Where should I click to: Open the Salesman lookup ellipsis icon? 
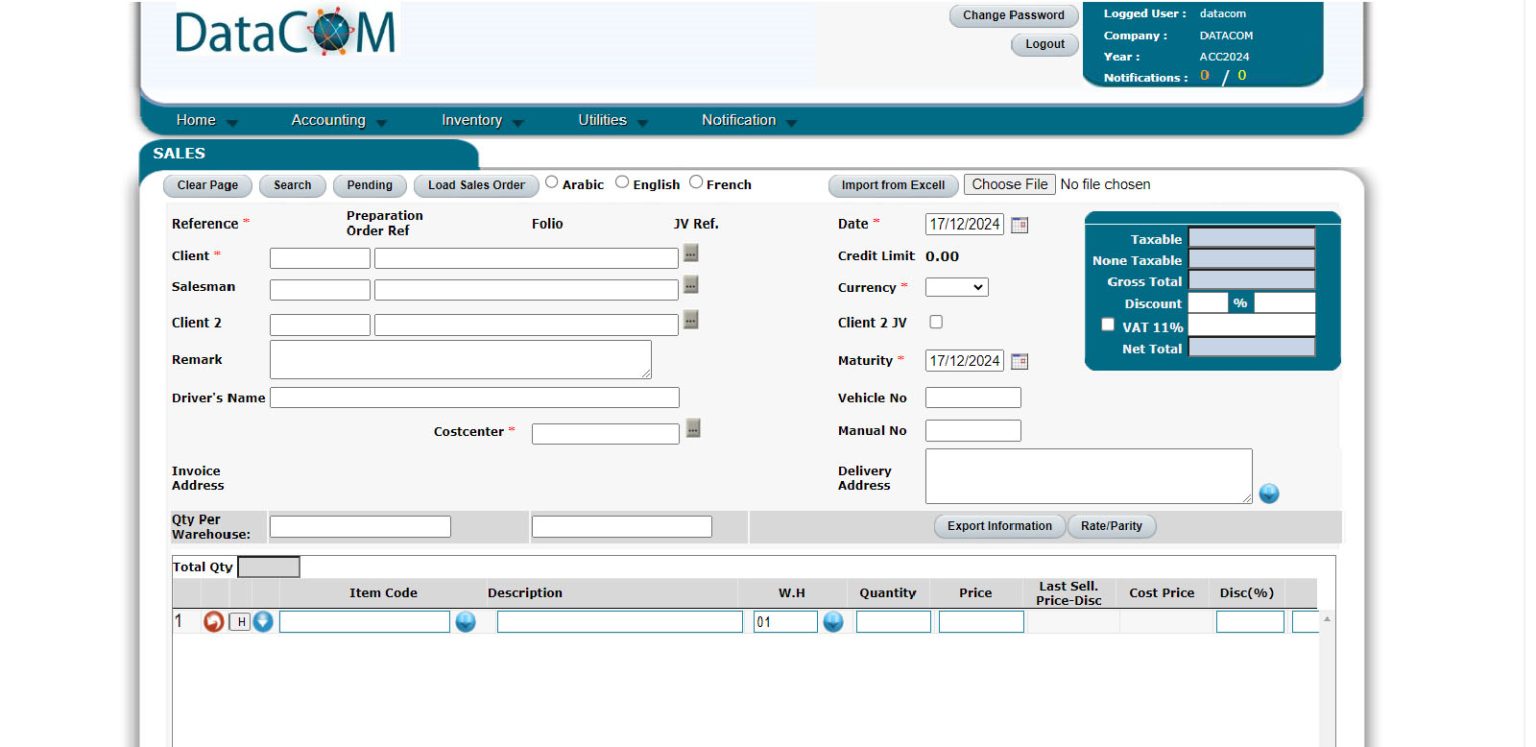coord(689,287)
